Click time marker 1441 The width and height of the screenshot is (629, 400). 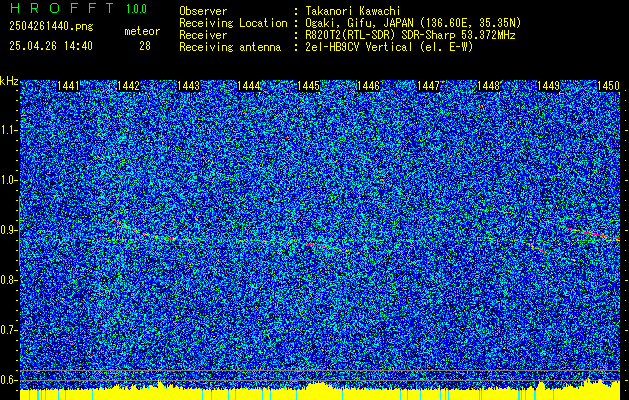point(69,86)
